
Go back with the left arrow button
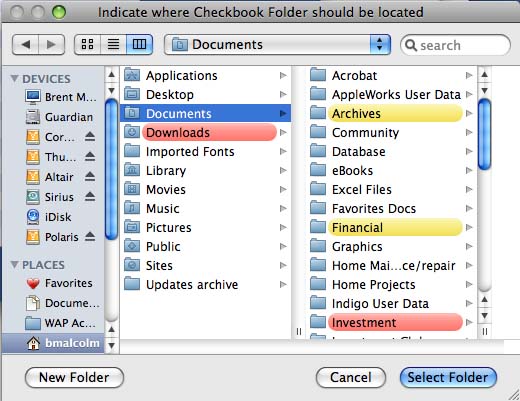[x=25, y=44]
